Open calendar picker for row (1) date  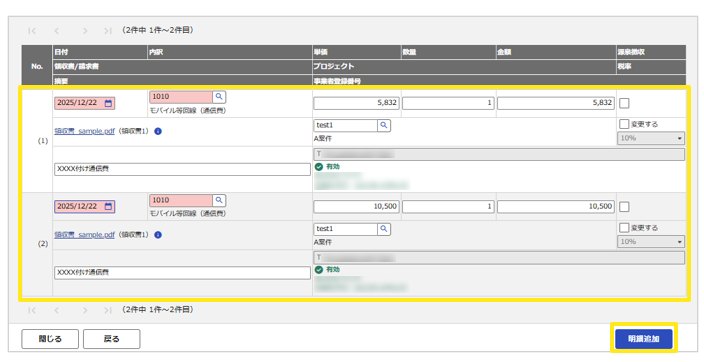click(108, 103)
